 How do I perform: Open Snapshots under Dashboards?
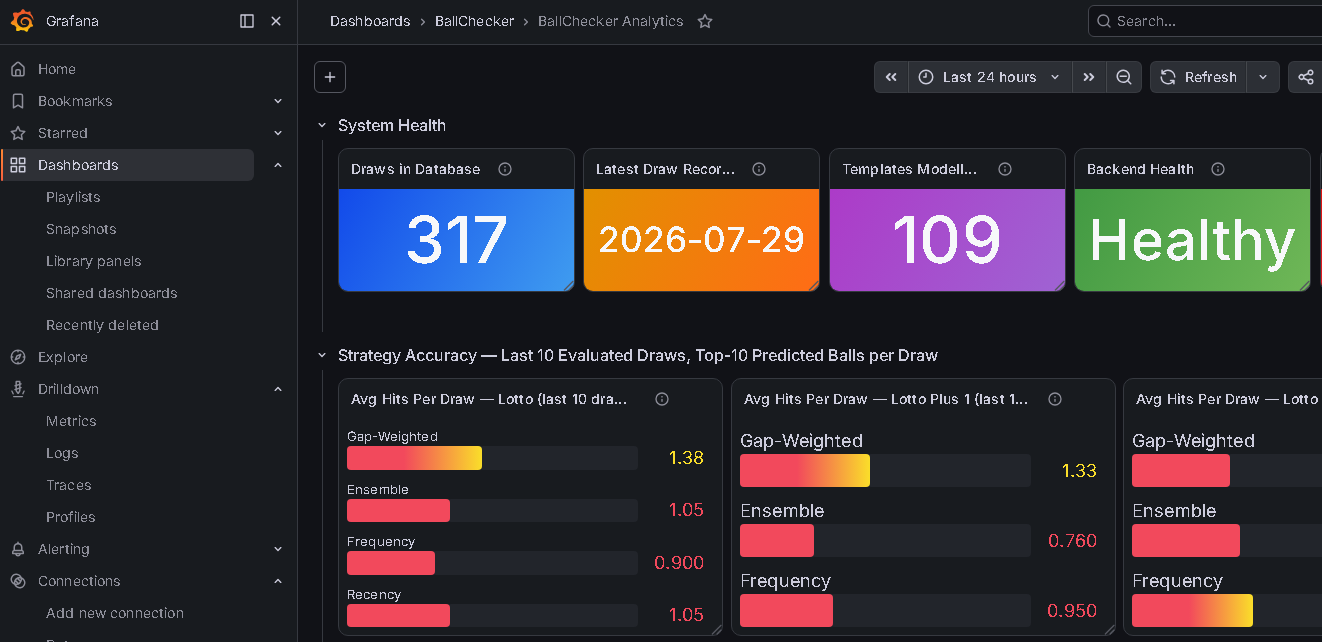click(x=81, y=229)
